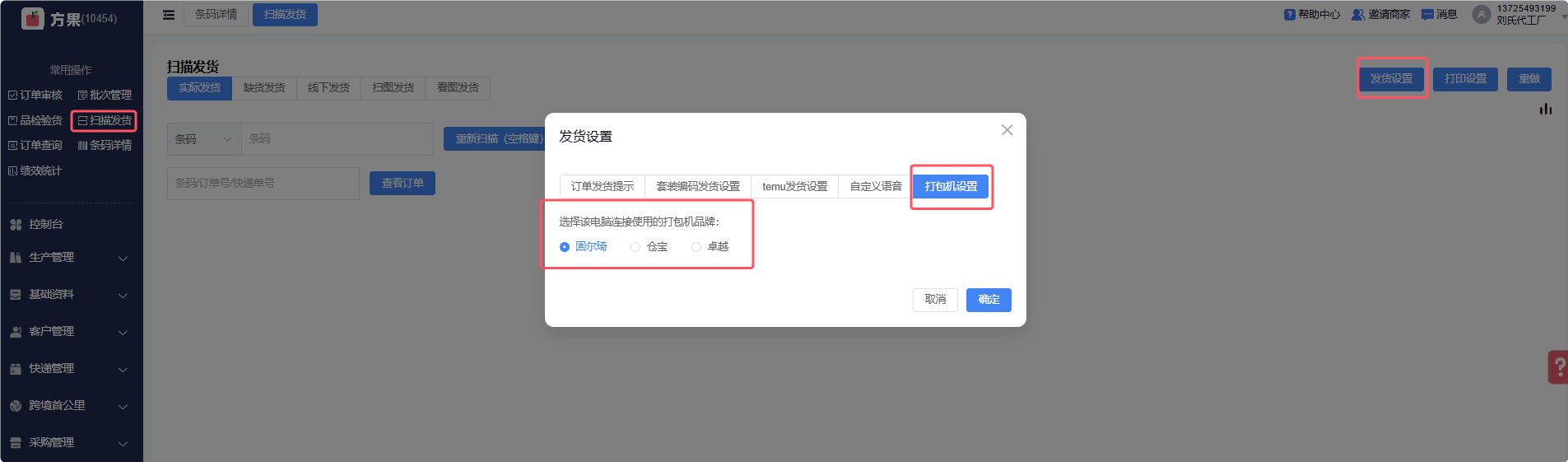Expand 跨境首公里 sidebar menu

click(71, 406)
